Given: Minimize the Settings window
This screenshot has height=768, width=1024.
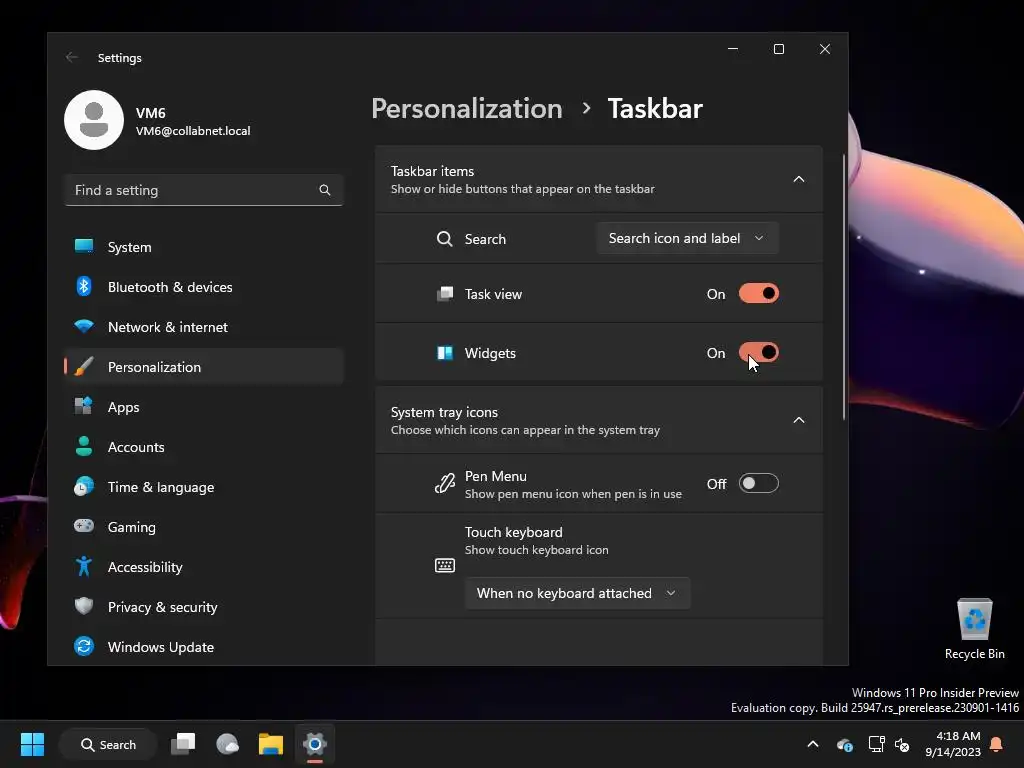Looking at the screenshot, I should [733, 49].
